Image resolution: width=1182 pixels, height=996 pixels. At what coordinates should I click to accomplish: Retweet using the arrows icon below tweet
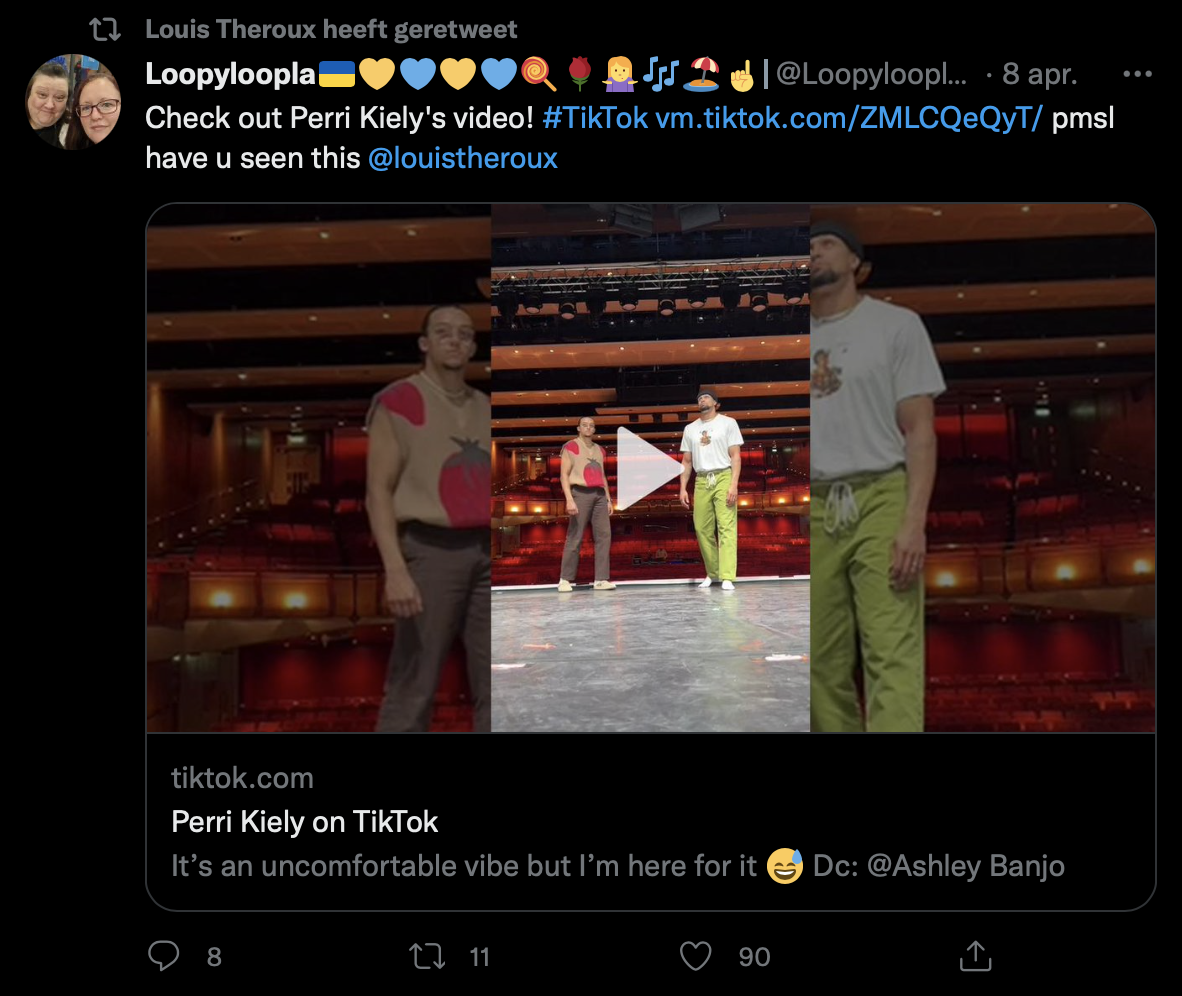tap(428, 956)
